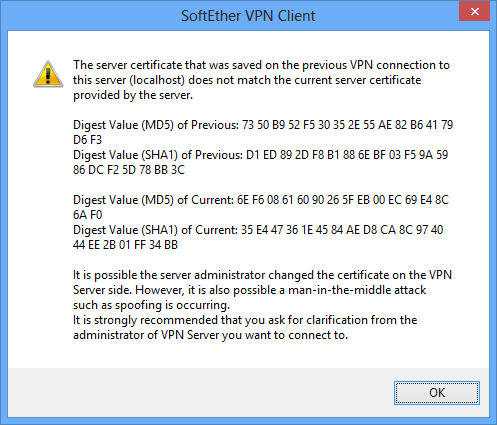Viewport: 497px width, 425px height.
Task: Click the 'strongly recommended' advice line
Action: [245, 320]
